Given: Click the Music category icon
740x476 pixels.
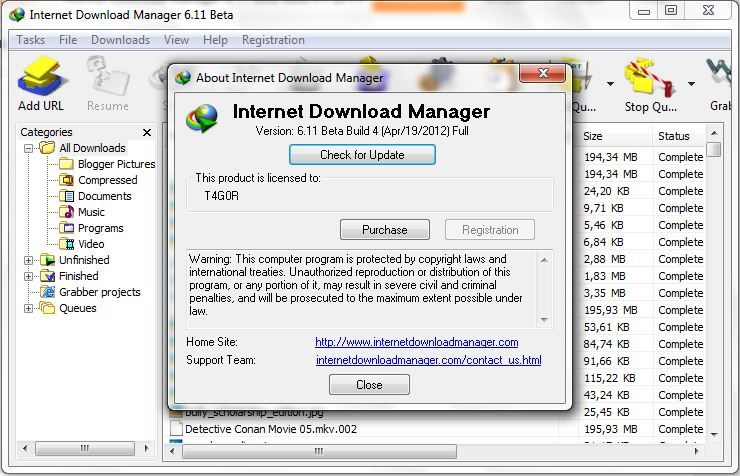Looking at the screenshot, I should [66, 212].
